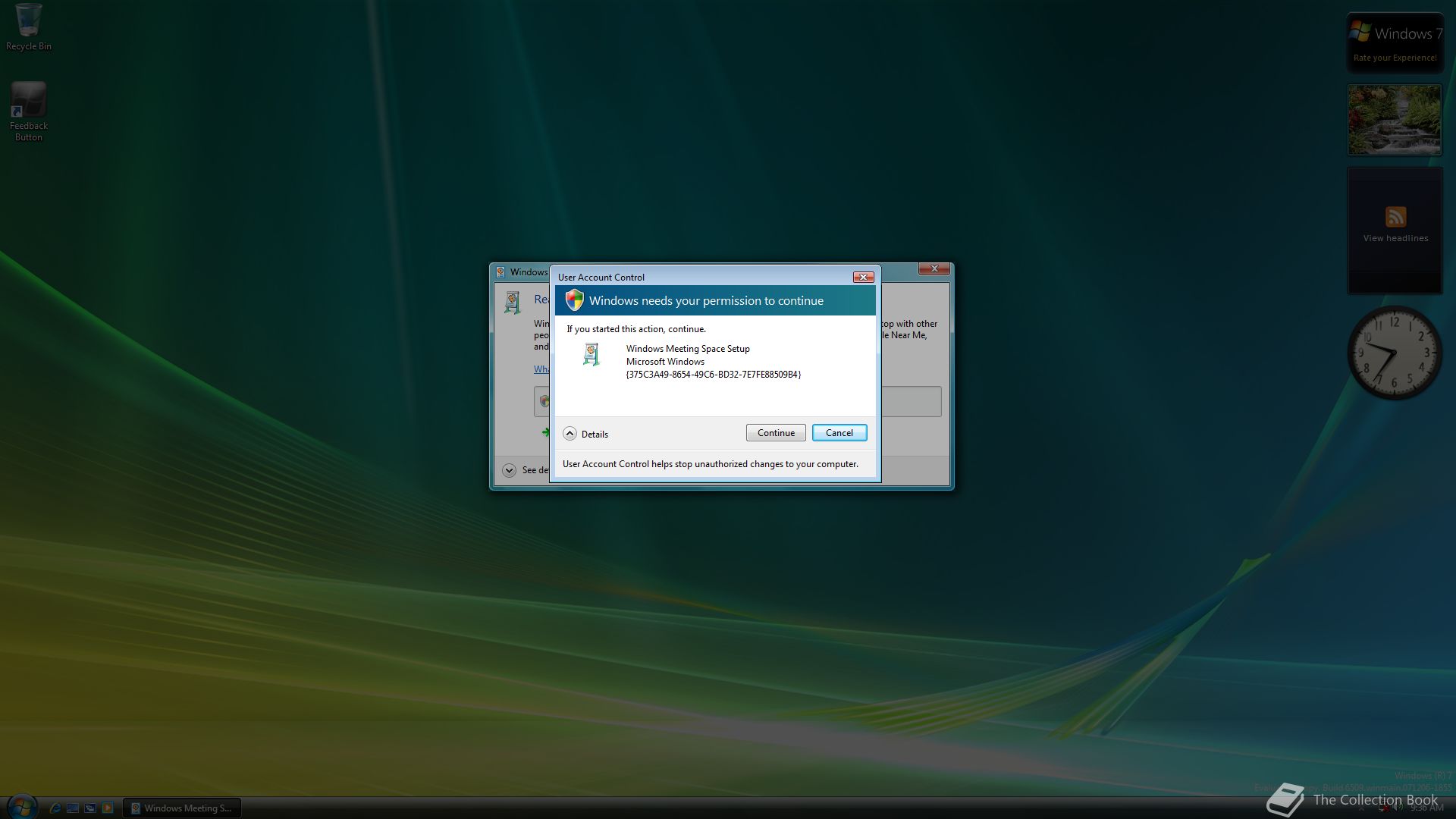Click the title bar icon of Windows Meeting Space
Viewport: 1456px width, 819px height.
[x=500, y=272]
